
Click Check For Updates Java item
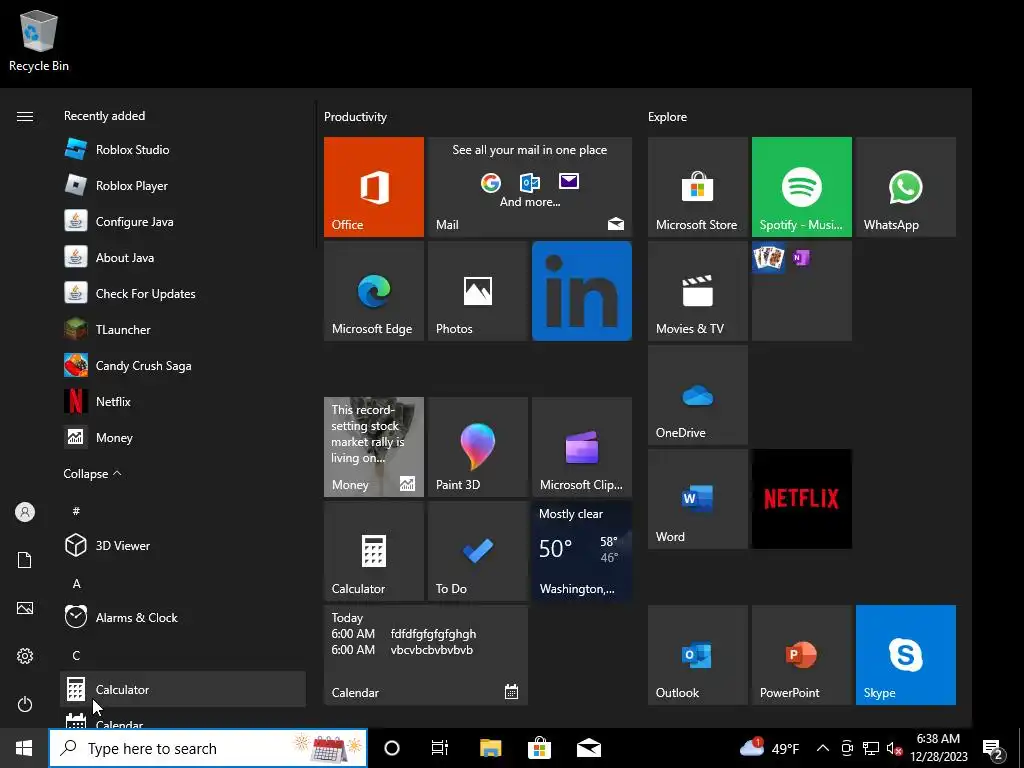183,293
